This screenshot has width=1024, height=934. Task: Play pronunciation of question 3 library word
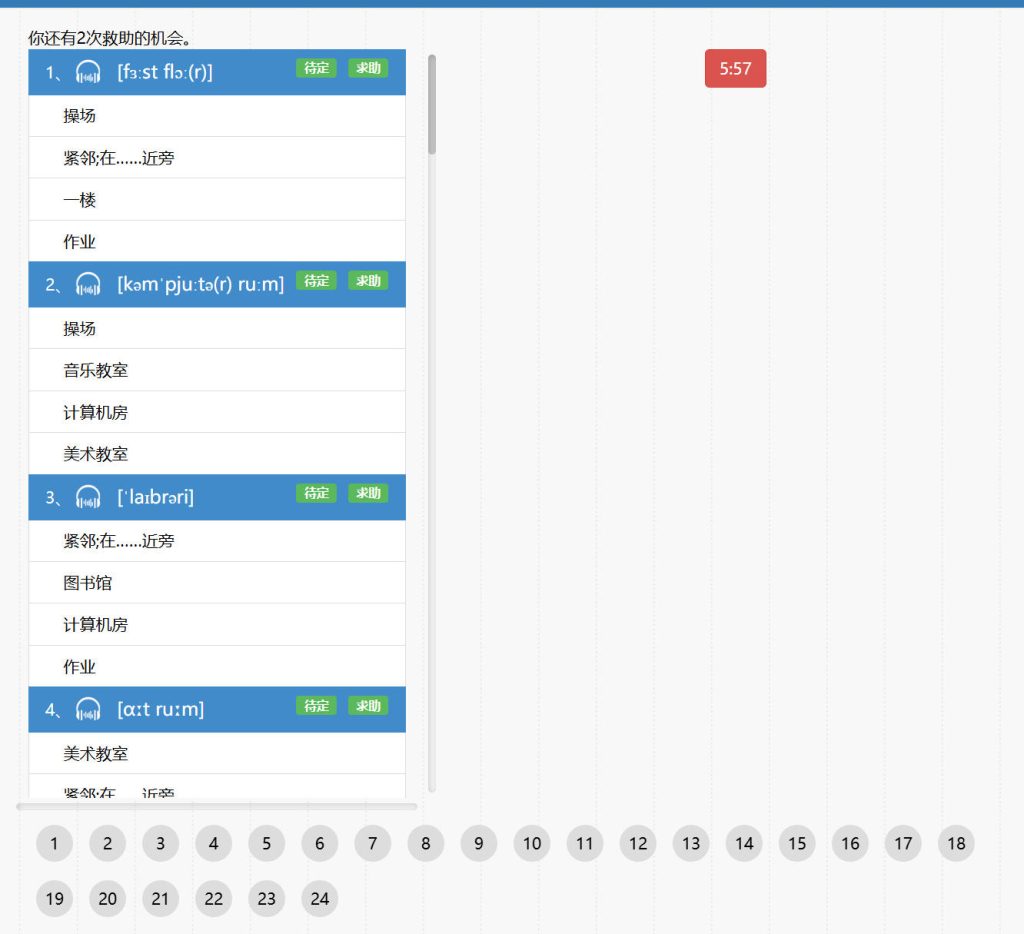(88, 497)
